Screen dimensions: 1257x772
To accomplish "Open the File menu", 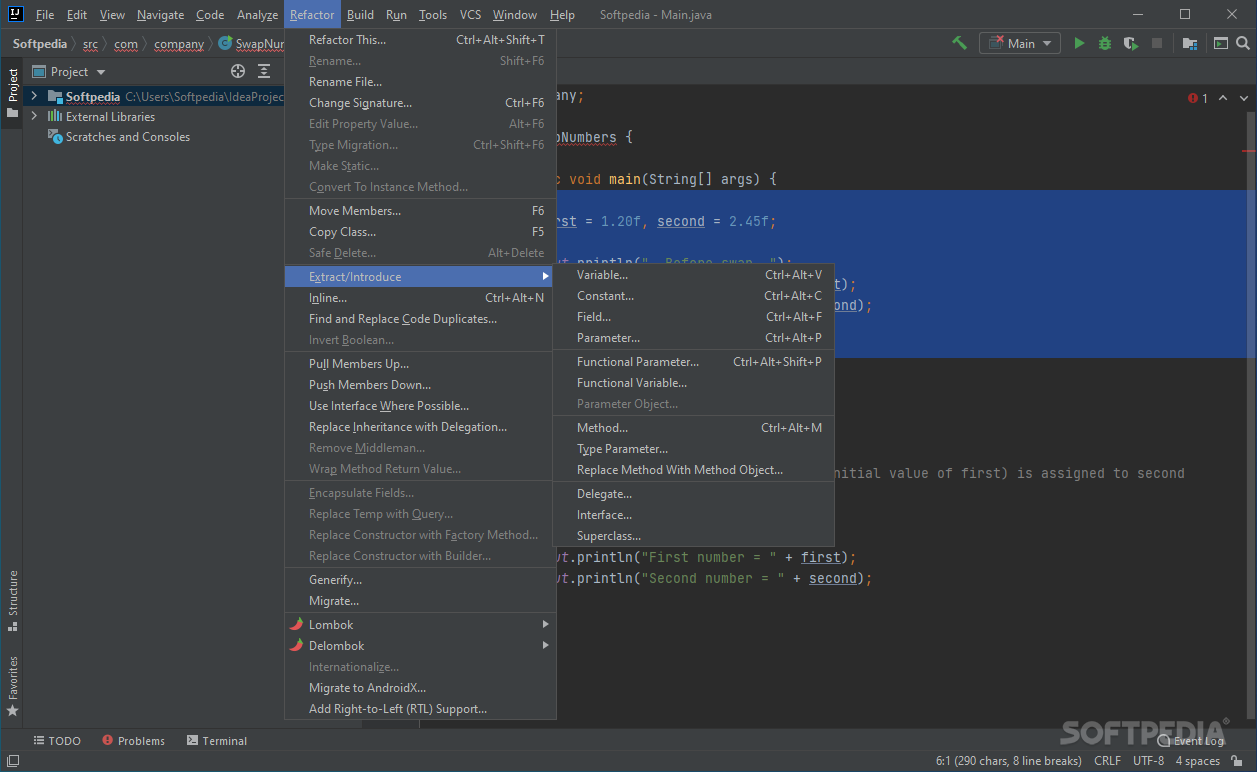I will coord(45,14).
